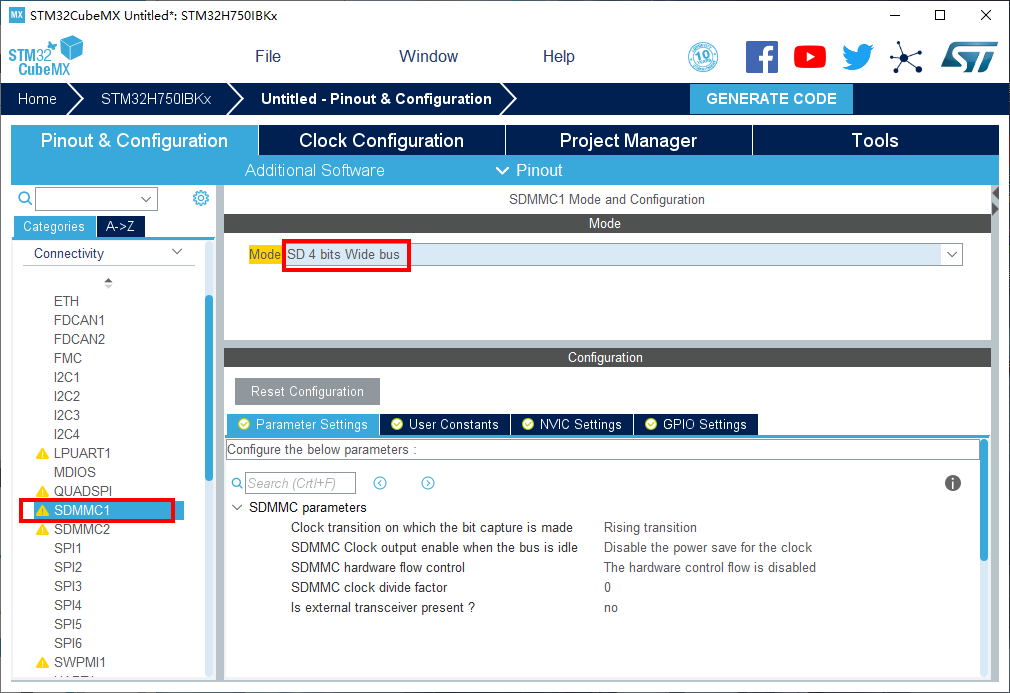Open the YouTube icon link
This screenshot has height=693, width=1010.
809,57
